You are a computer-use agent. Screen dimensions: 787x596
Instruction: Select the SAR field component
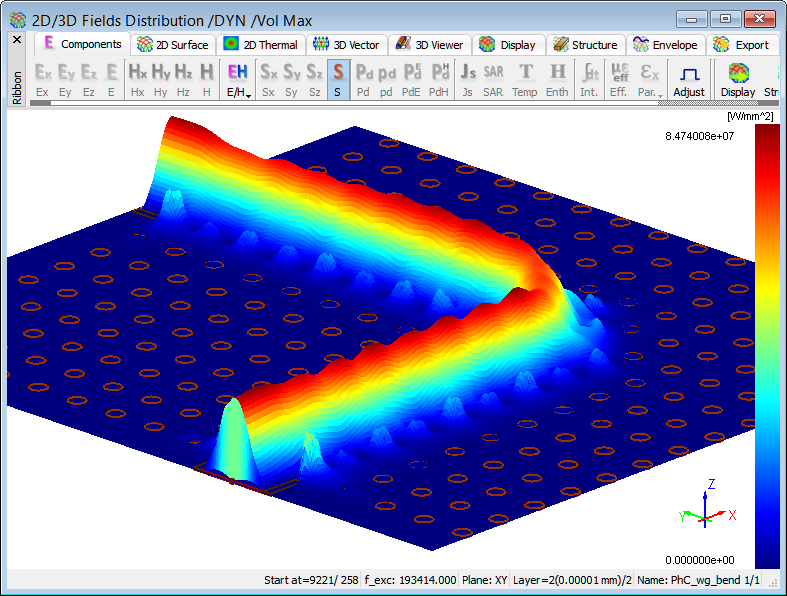493,80
